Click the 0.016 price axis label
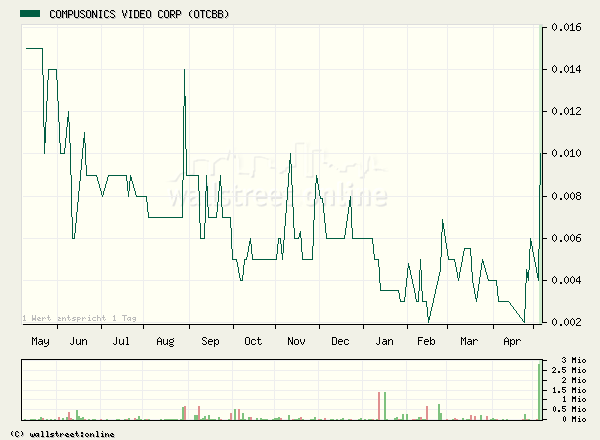 pyautogui.click(x=566, y=27)
